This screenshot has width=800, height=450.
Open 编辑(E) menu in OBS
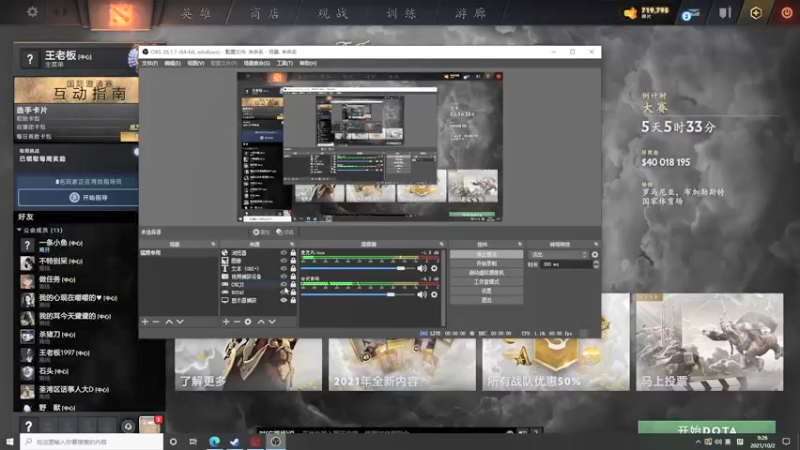click(x=172, y=63)
